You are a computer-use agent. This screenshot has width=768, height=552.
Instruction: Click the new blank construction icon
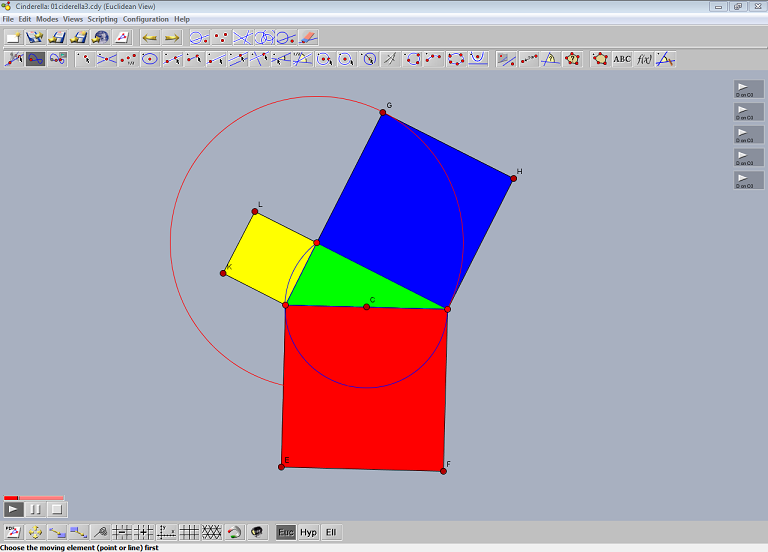pyautogui.click(x=14, y=38)
